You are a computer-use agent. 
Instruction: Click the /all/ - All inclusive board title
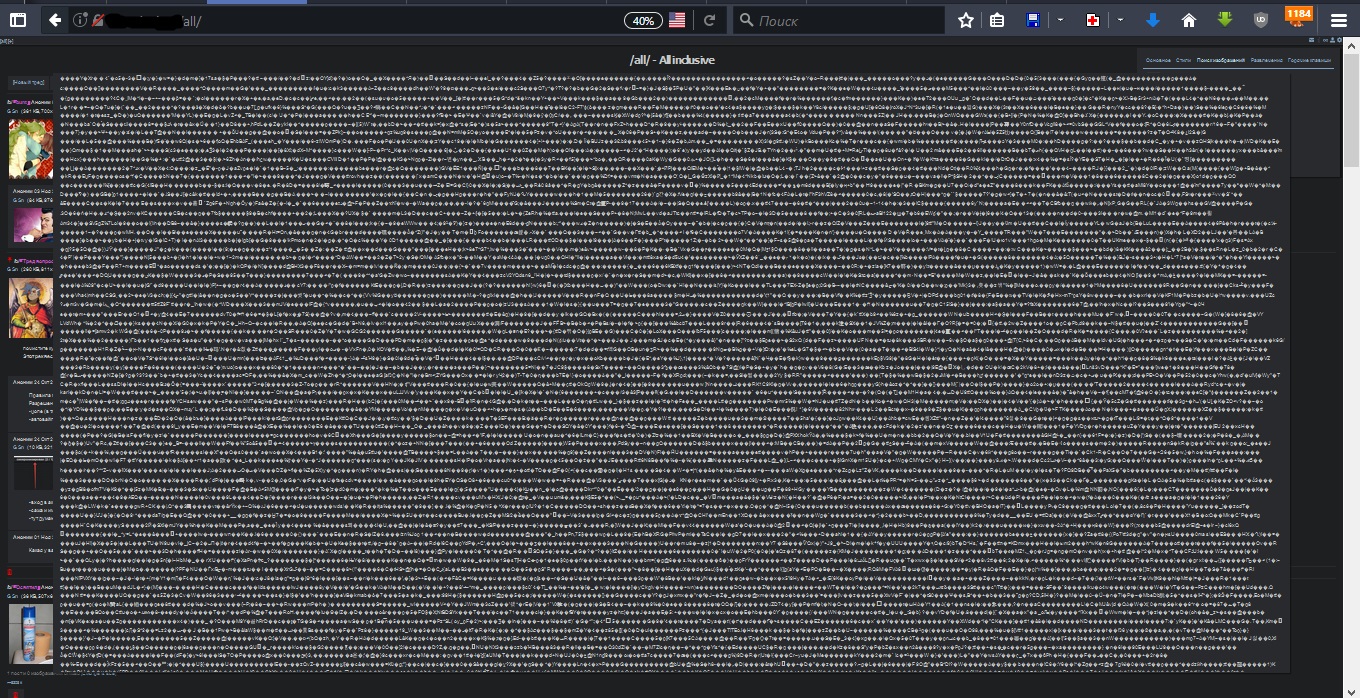coord(672,60)
